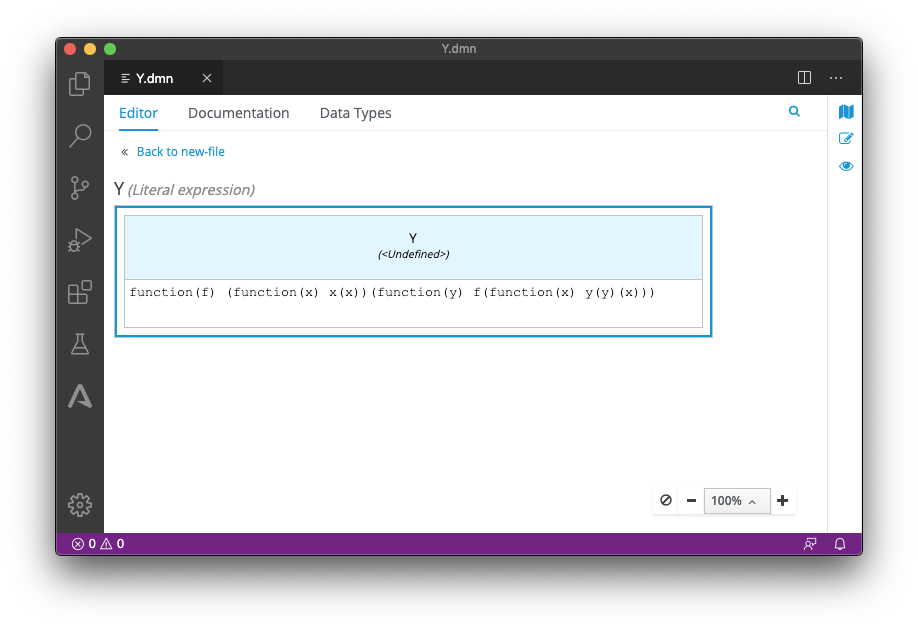Viewport: 918px width, 629px height.
Task: Zoom out with the minus button
Action: tap(691, 500)
